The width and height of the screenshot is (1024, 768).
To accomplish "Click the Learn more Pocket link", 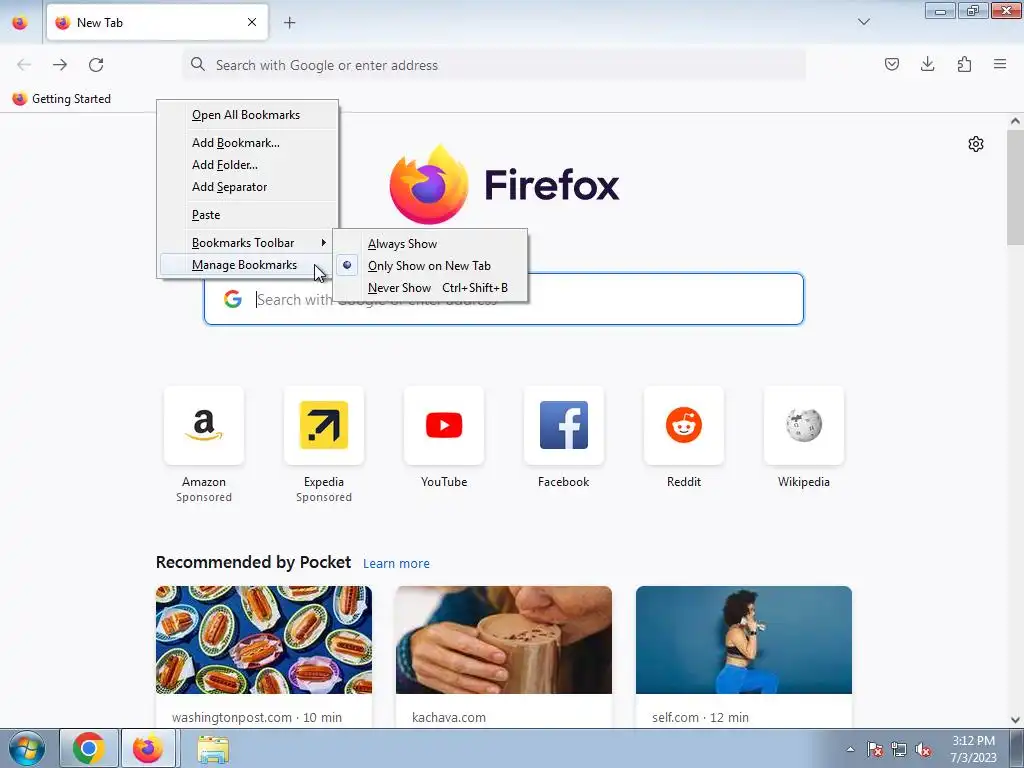I will [396, 564].
